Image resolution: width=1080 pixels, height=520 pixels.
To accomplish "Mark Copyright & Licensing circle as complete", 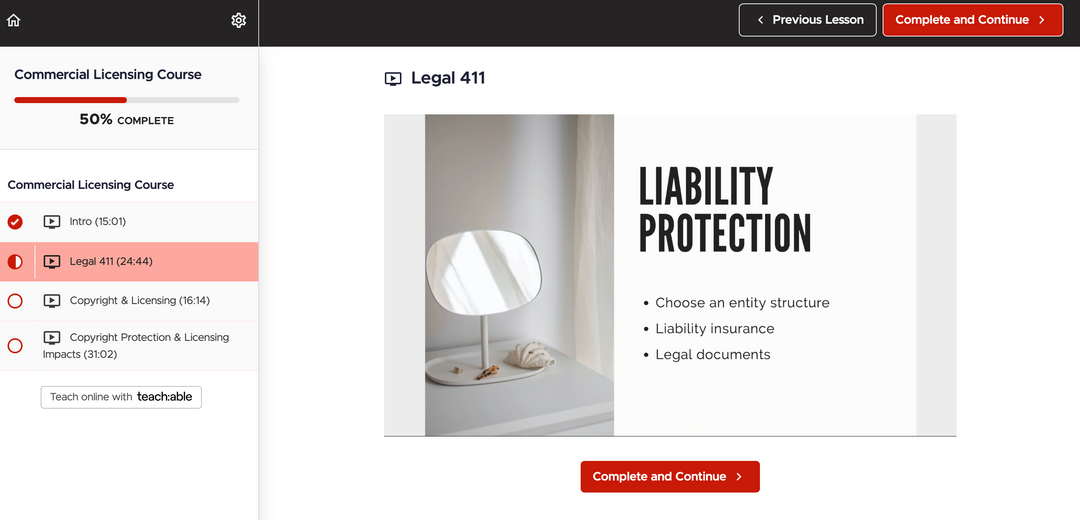I will point(15,301).
